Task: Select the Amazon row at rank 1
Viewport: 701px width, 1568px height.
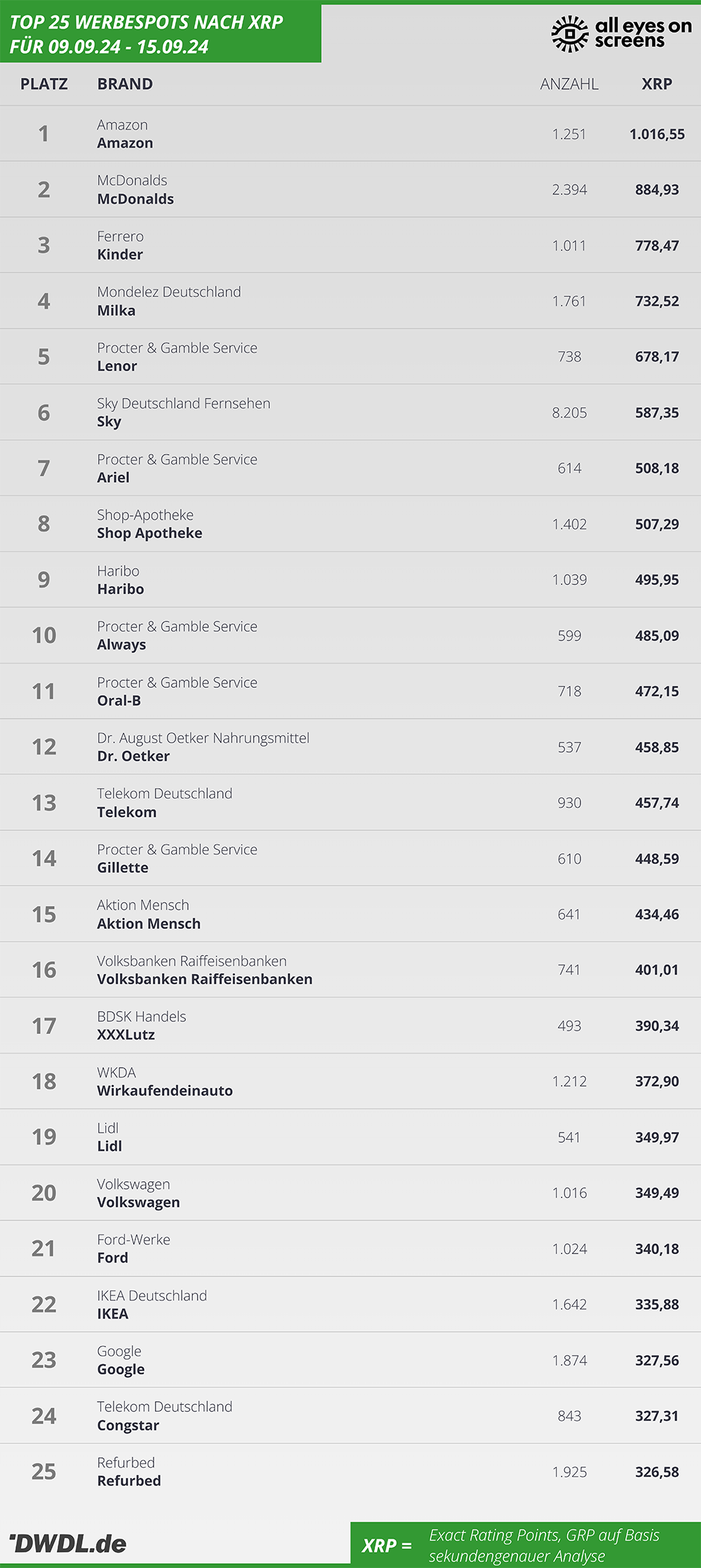Action: point(350,134)
